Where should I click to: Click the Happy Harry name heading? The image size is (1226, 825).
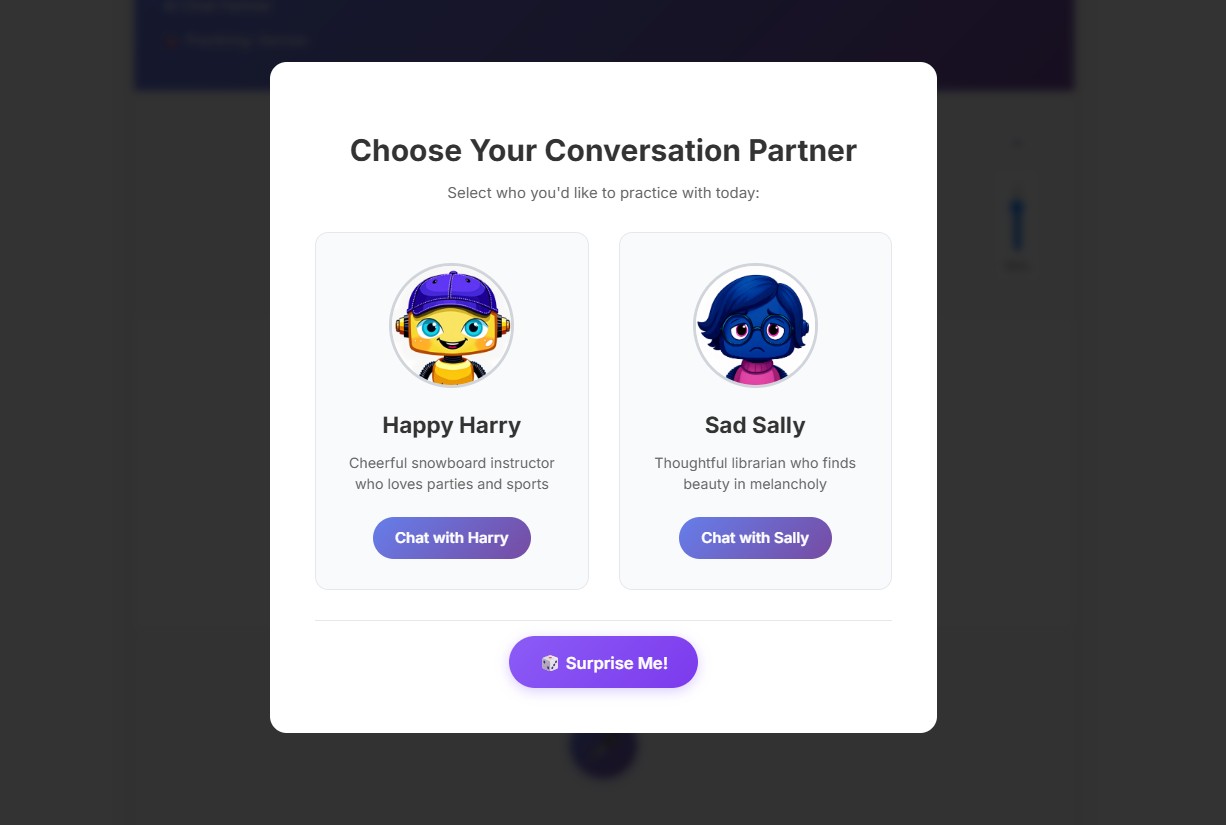click(x=452, y=425)
